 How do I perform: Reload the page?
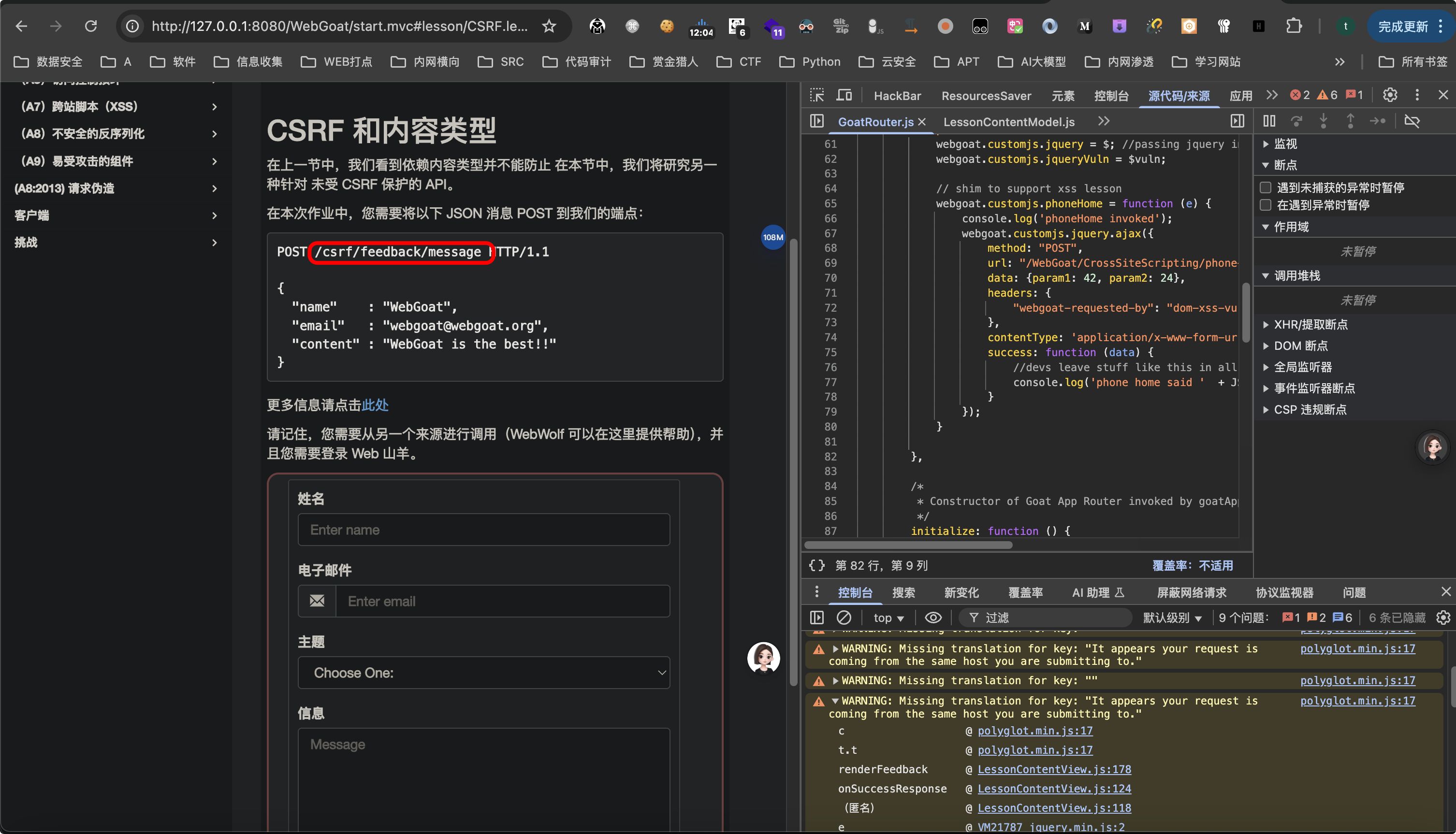coord(90,26)
